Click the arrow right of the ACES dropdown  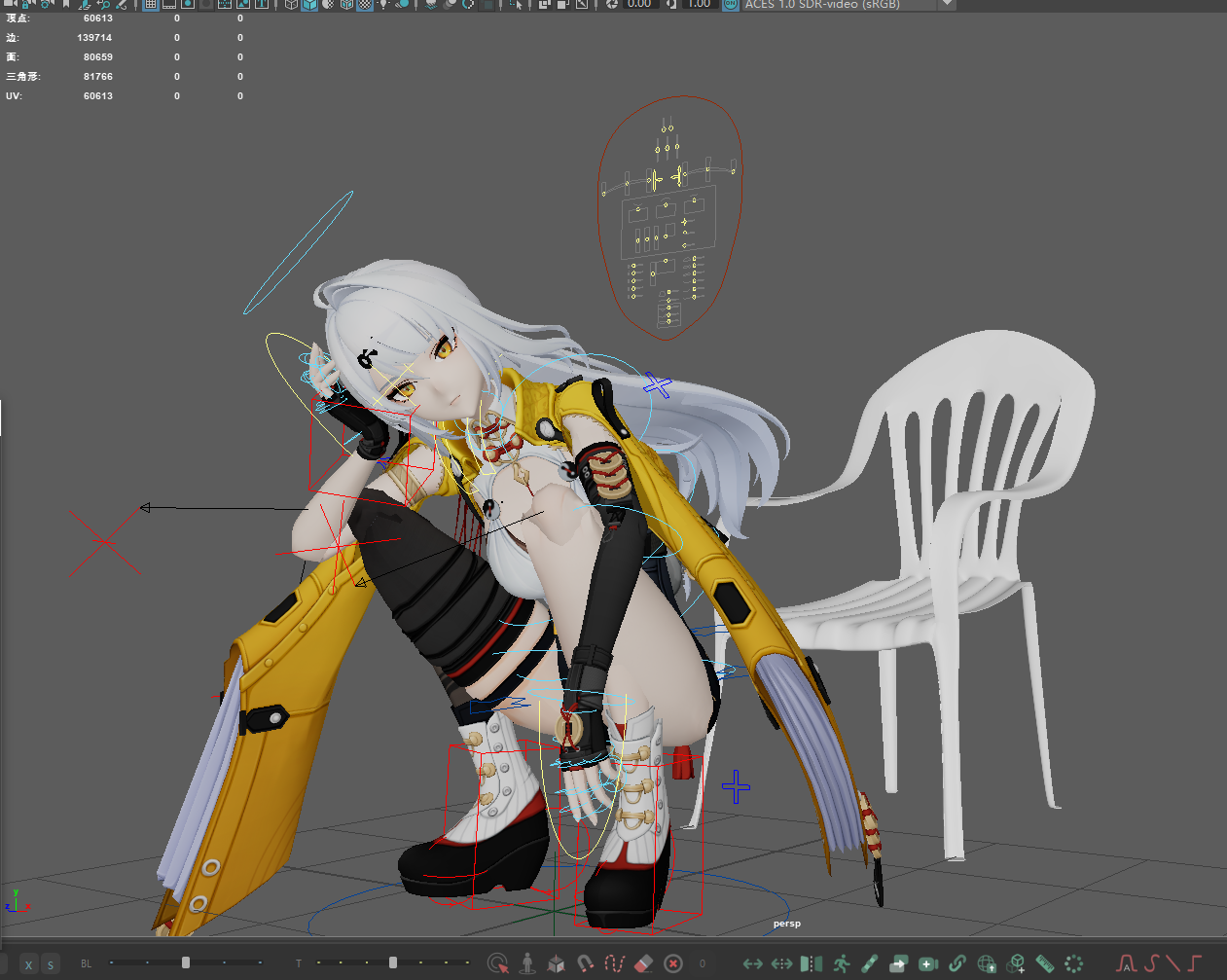coord(947,5)
